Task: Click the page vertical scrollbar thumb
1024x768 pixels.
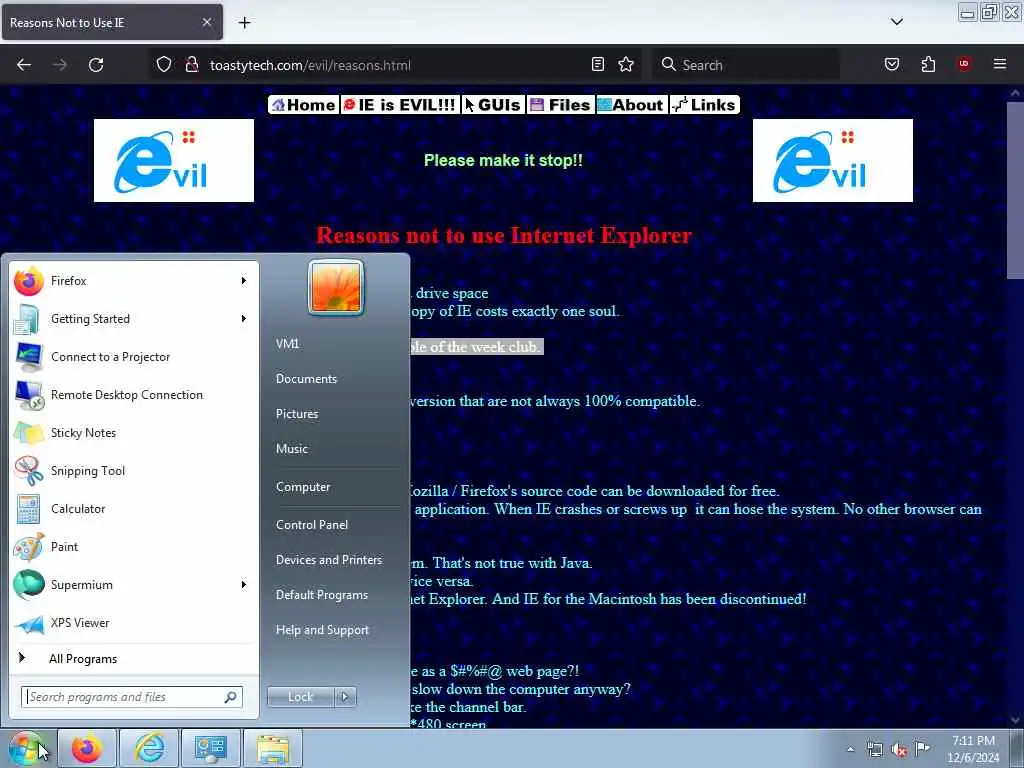Action: [1015, 189]
